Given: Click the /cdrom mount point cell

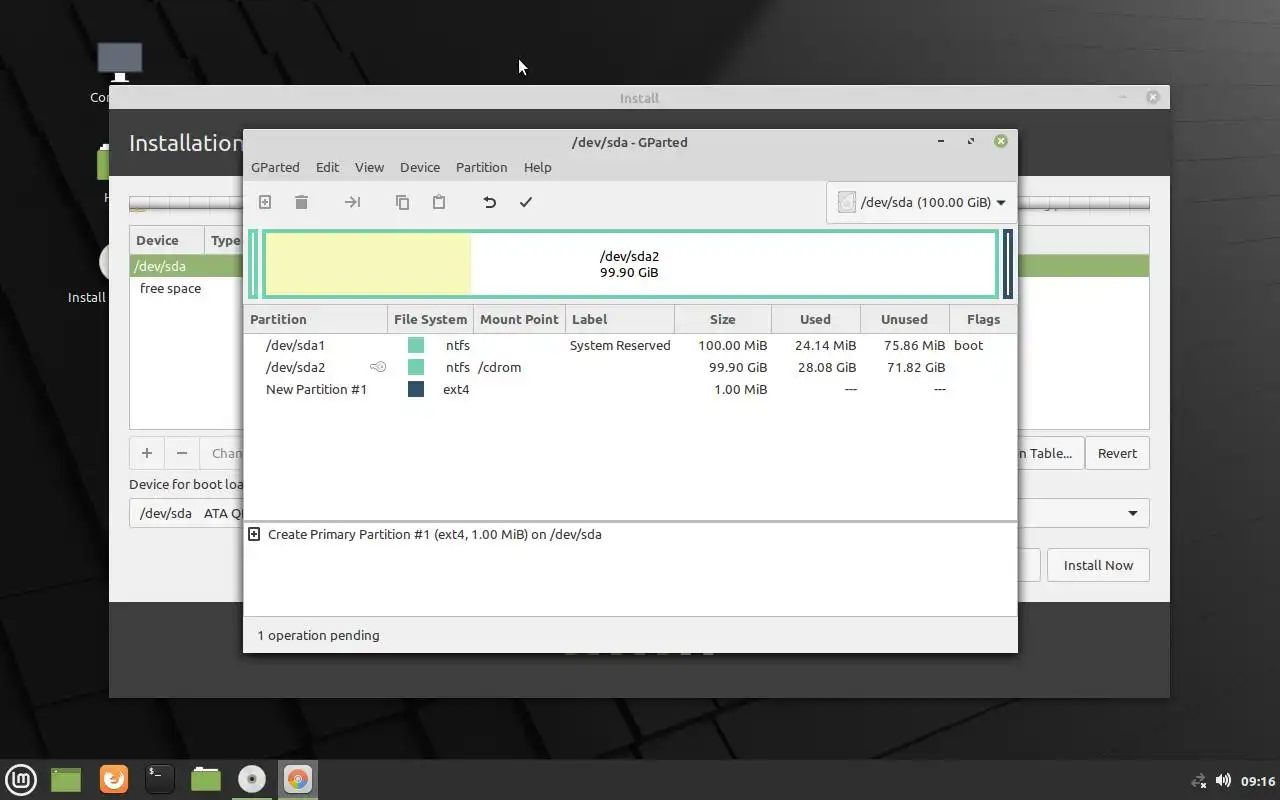Looking at the screenshot, I should click(500, 367).
